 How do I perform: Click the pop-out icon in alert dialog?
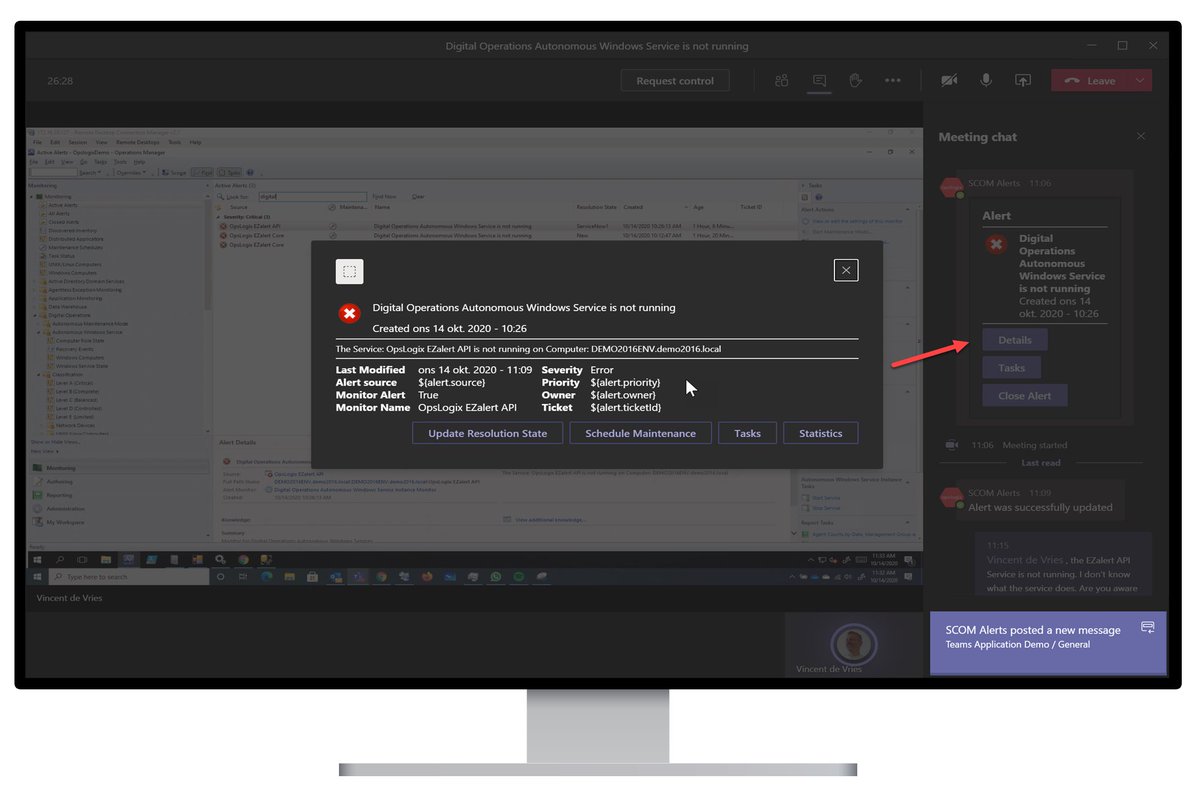click(x=349, y=271)
